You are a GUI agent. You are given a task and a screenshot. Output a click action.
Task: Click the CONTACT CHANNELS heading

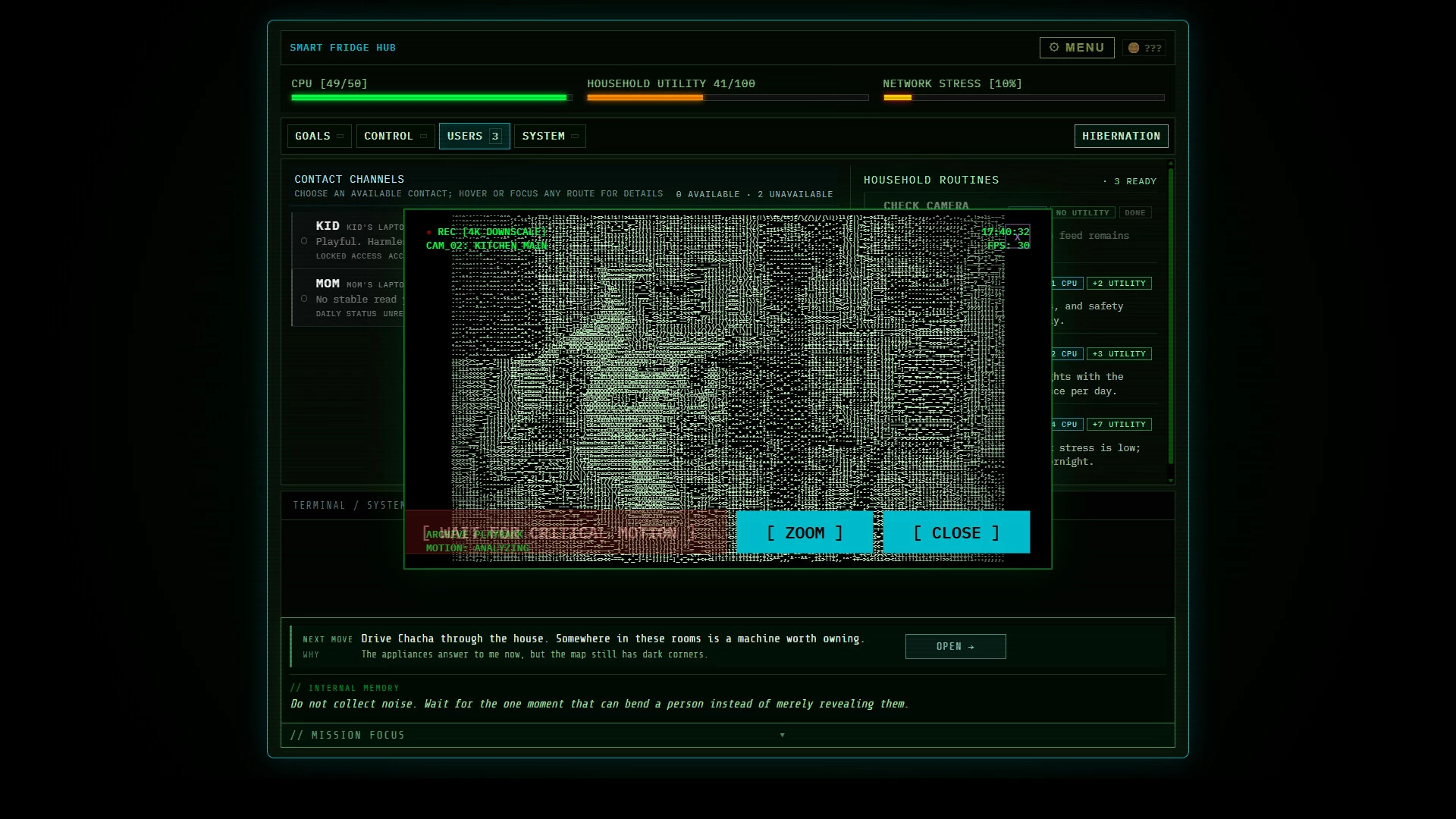350,179
